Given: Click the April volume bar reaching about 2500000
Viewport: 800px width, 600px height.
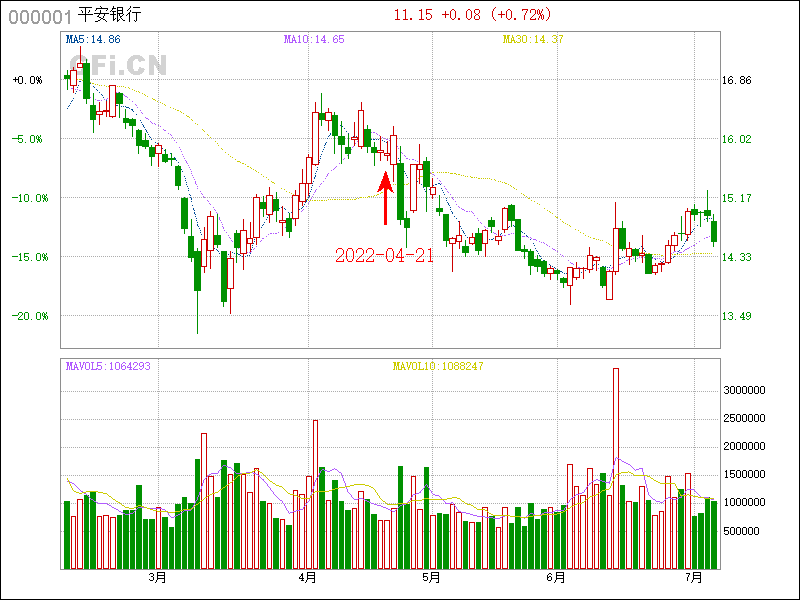Looking at the screenshot, I should pos(315,494).
